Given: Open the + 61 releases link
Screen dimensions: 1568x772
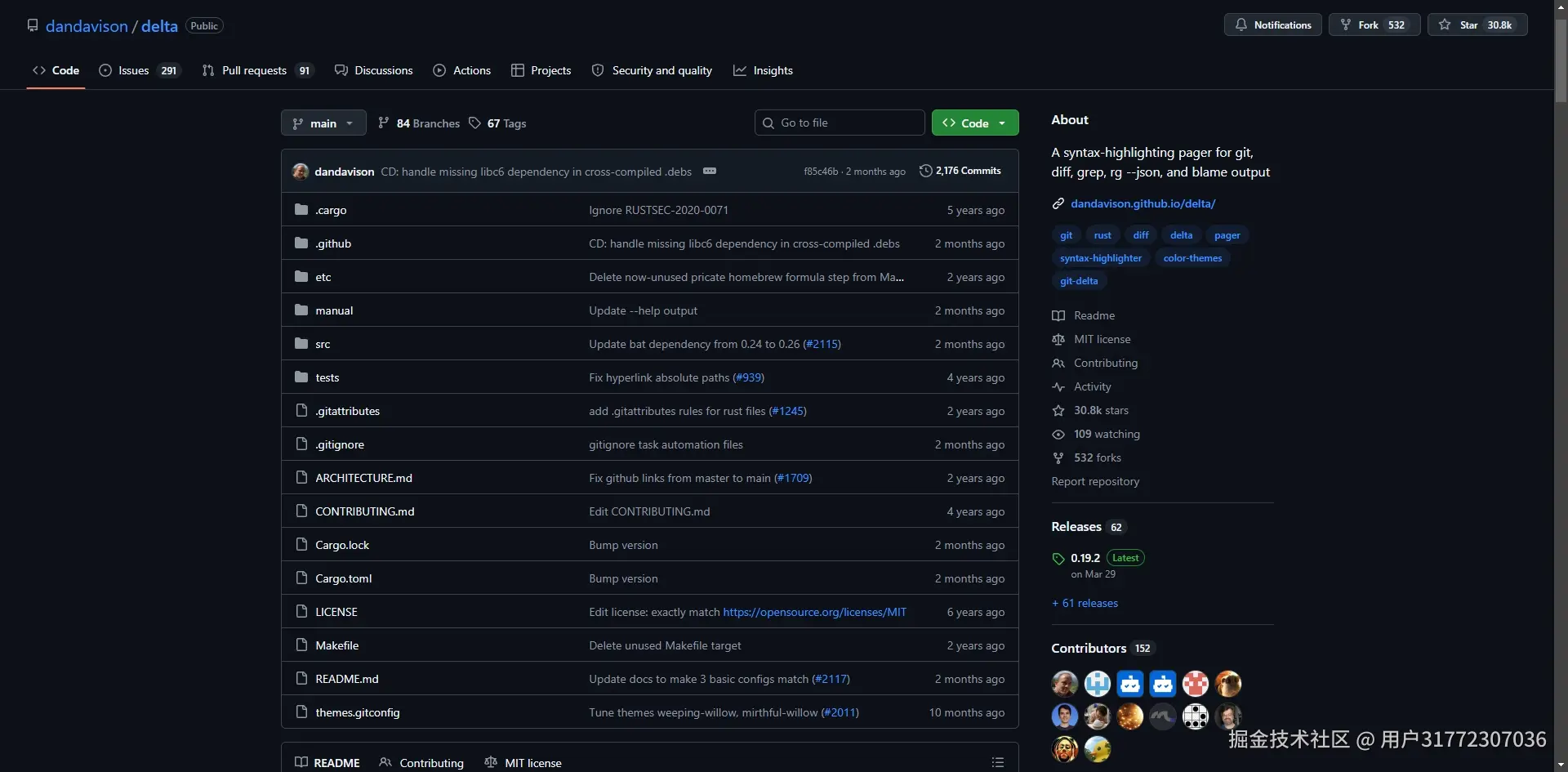Looking at the screenshot, I should 1085,603.
